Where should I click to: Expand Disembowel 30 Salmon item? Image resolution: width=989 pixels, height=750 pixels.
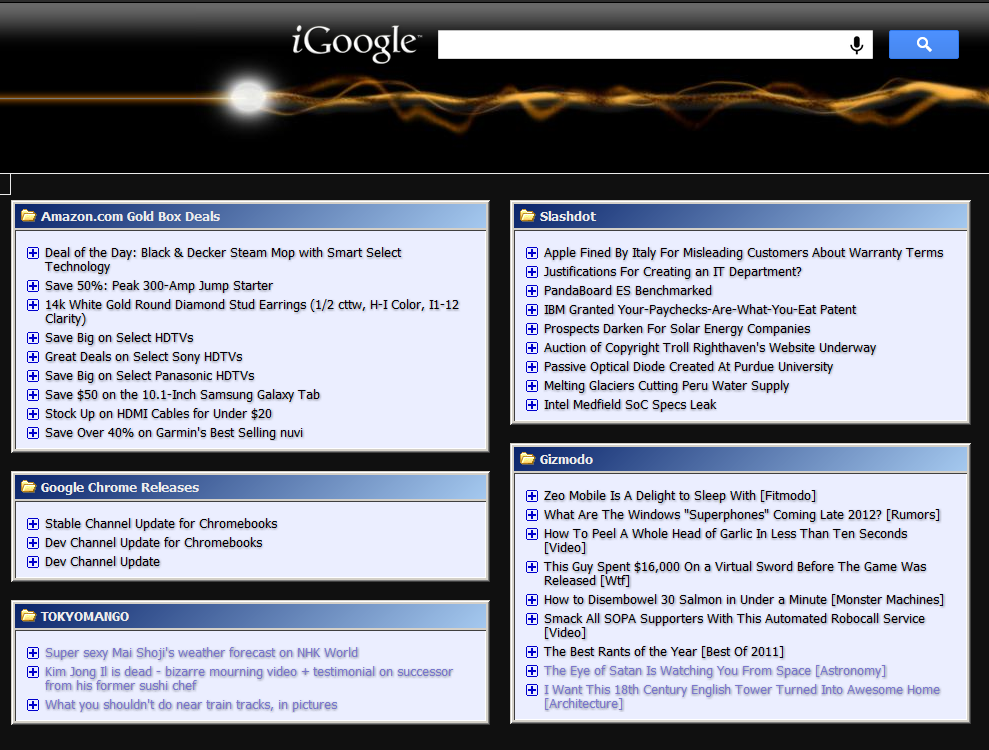(x=532, y=600)
